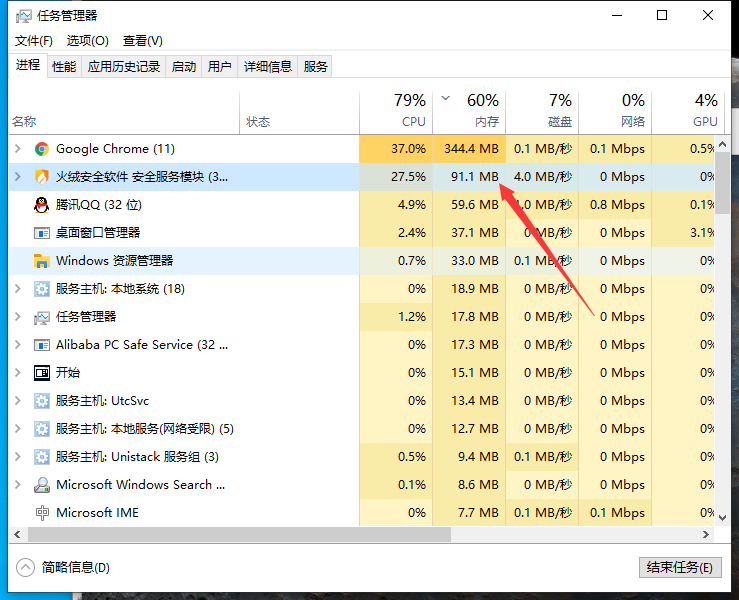Expand the 火绒安全软件 安全服务模块 group
This screenshot has height=600, width=739.
point(18,177)
